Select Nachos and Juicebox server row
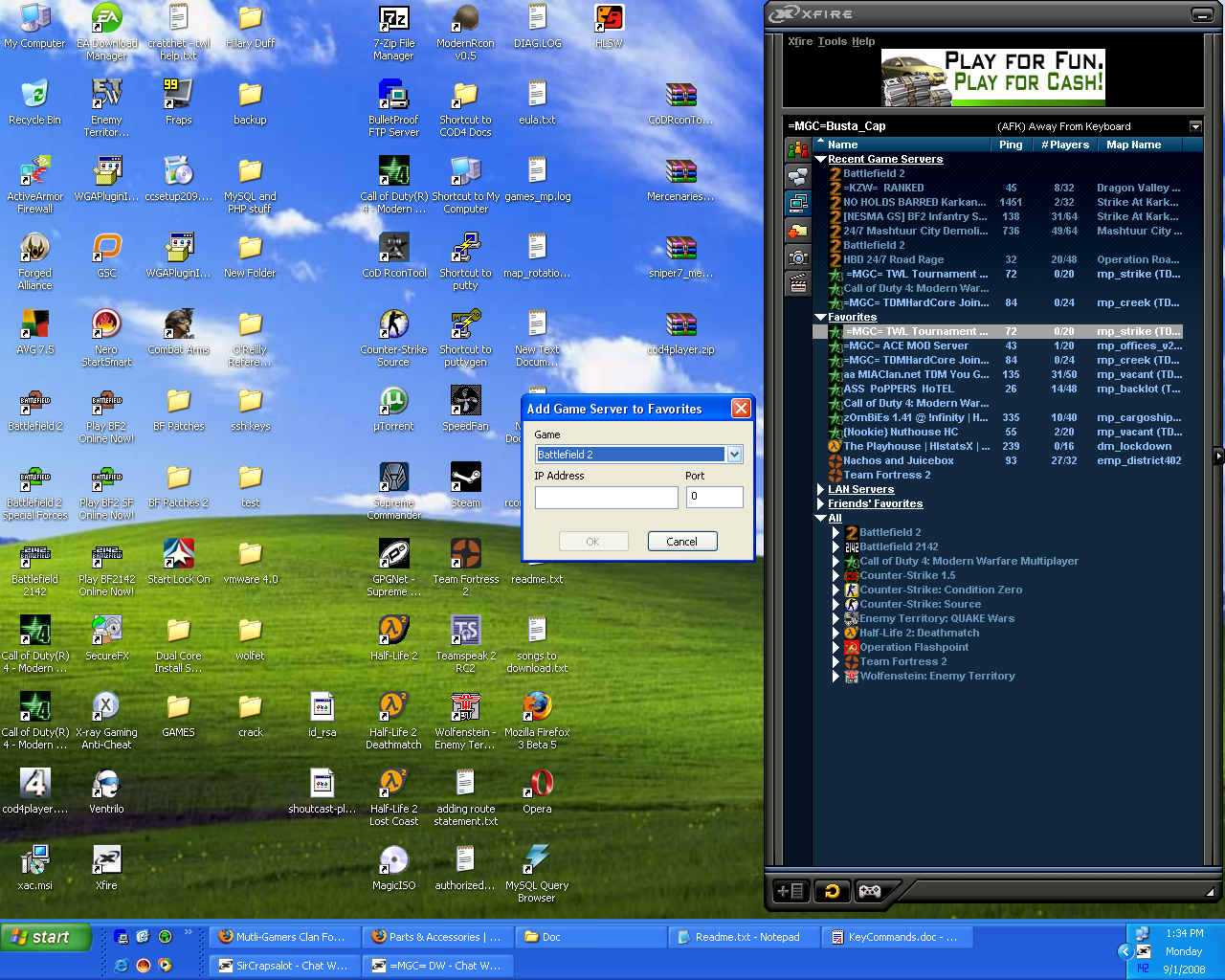This screenshot has width=1225, height=980. pos(1005,461)
